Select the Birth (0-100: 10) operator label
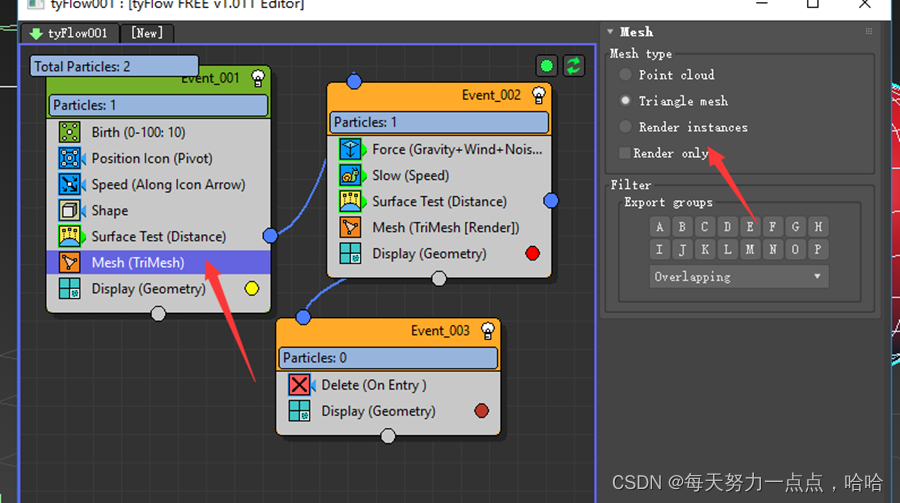 coord(138,133)
